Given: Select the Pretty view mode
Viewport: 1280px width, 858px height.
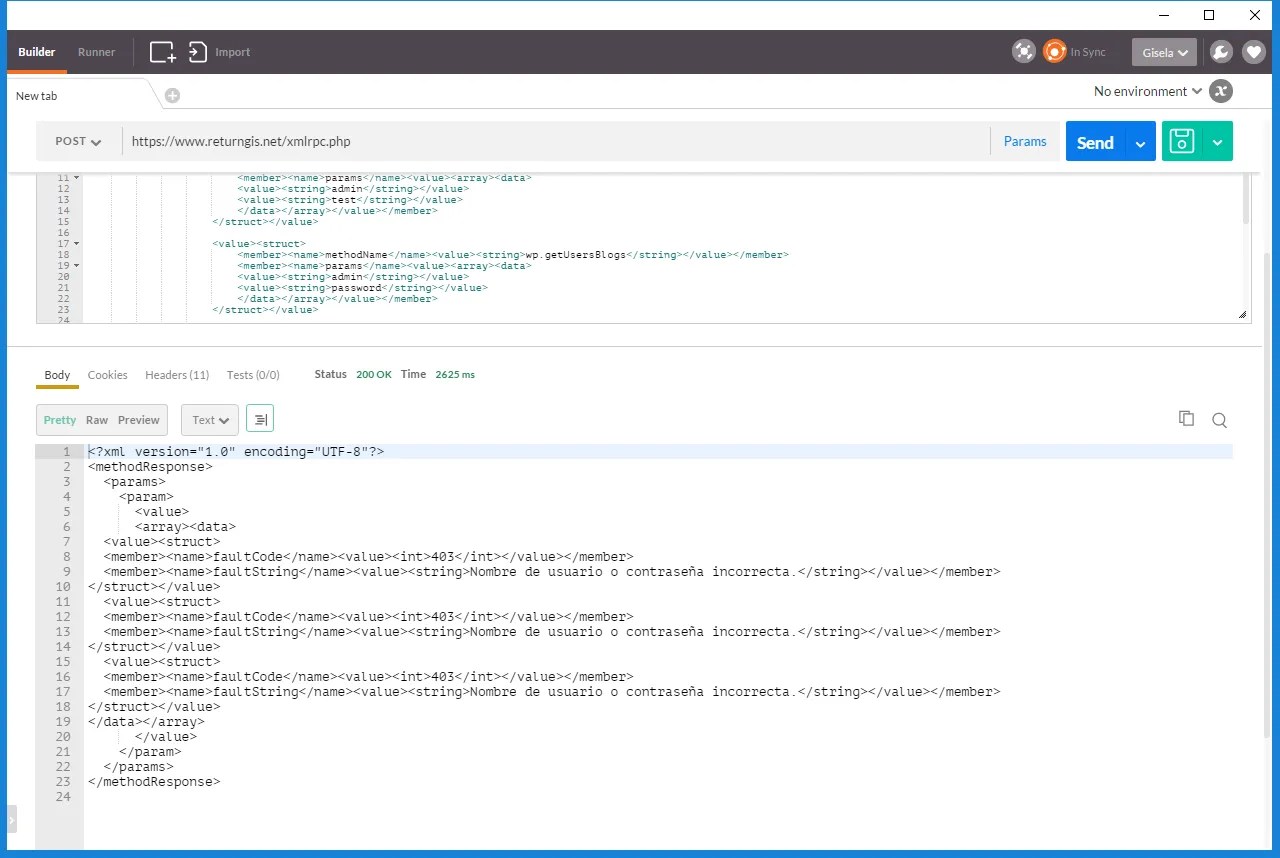Looking at the screenshot, I should point(60,420).
